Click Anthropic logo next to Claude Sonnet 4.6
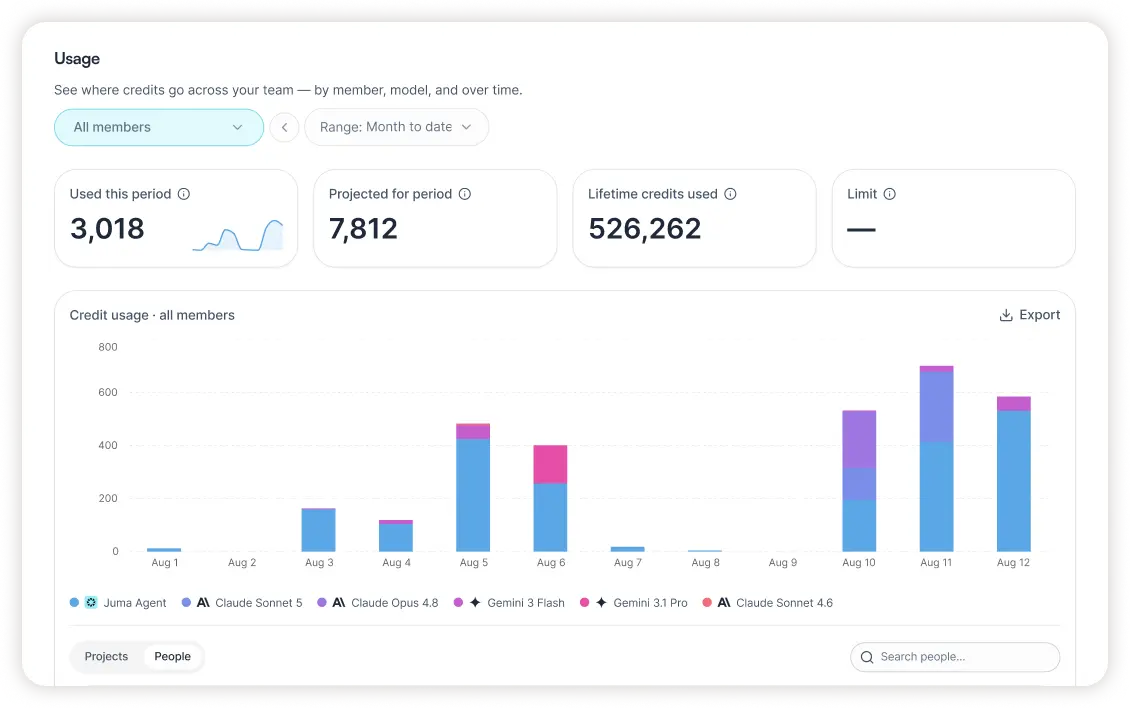 (724, 603)
